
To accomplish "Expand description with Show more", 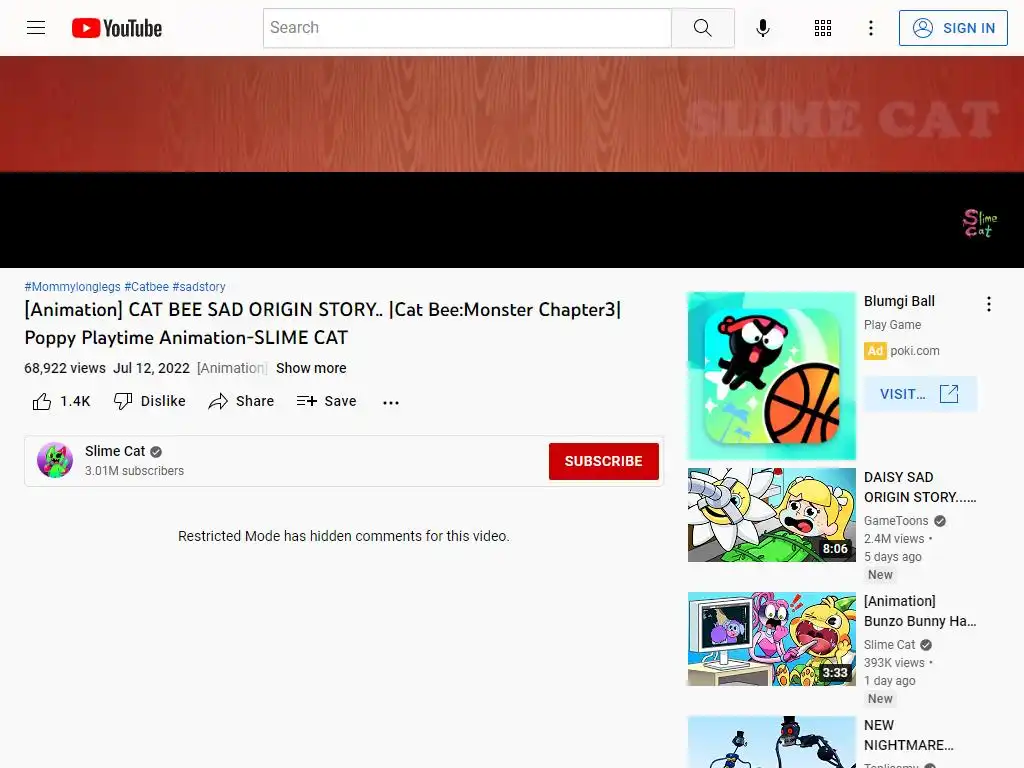I will [311, 368].
